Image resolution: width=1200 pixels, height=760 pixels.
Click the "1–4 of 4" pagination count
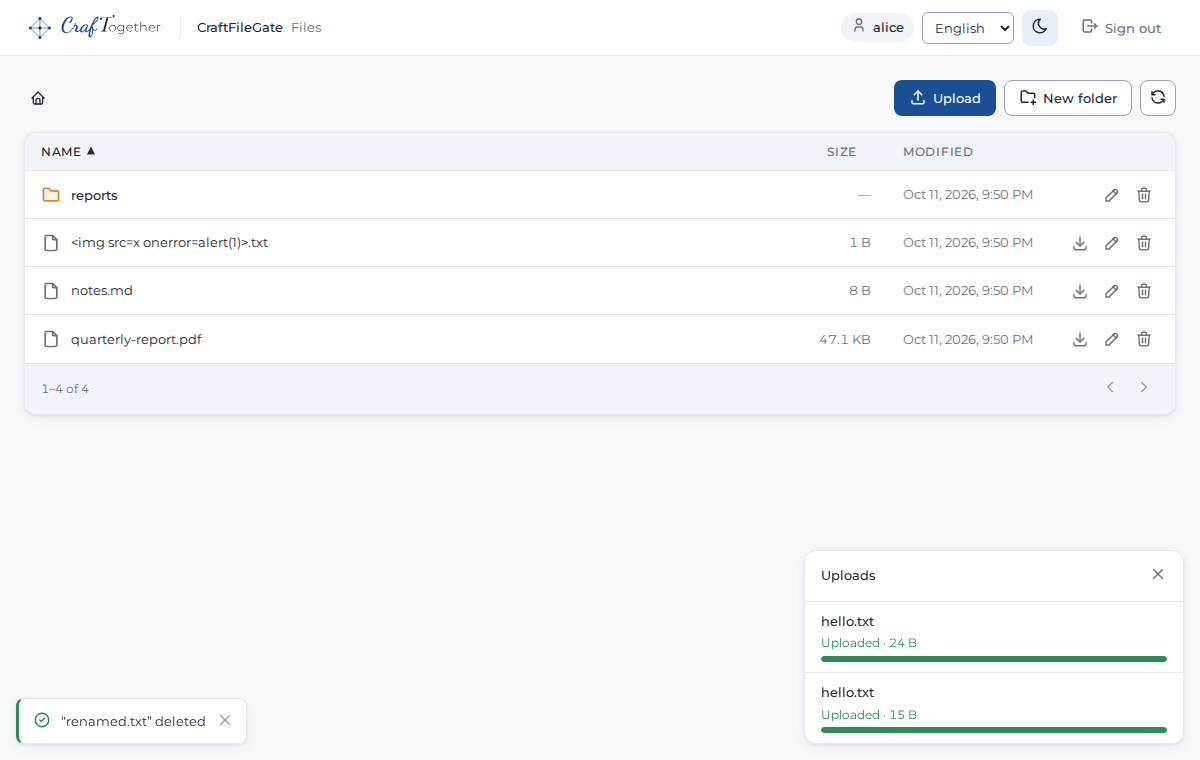[x=65, y=388]
